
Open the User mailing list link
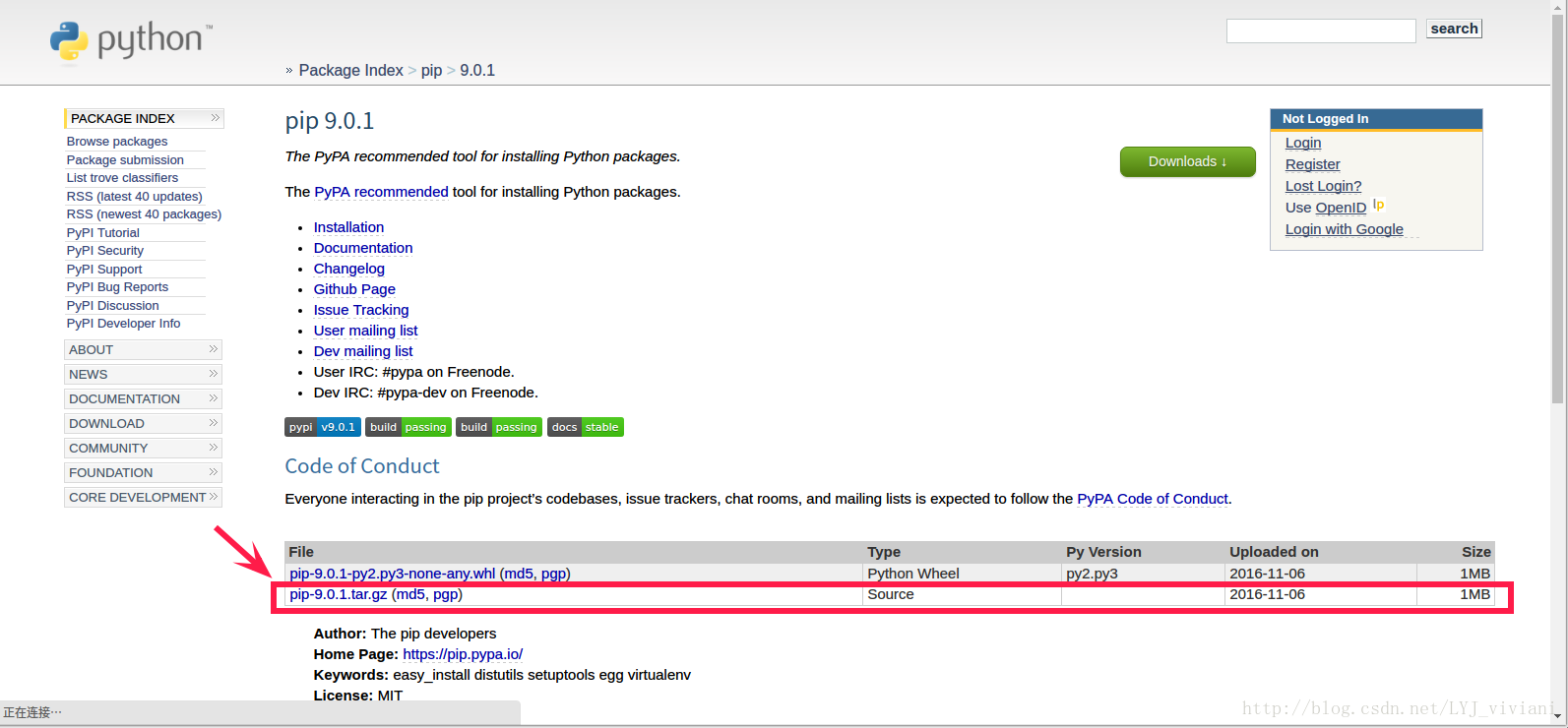coord(365,331)
